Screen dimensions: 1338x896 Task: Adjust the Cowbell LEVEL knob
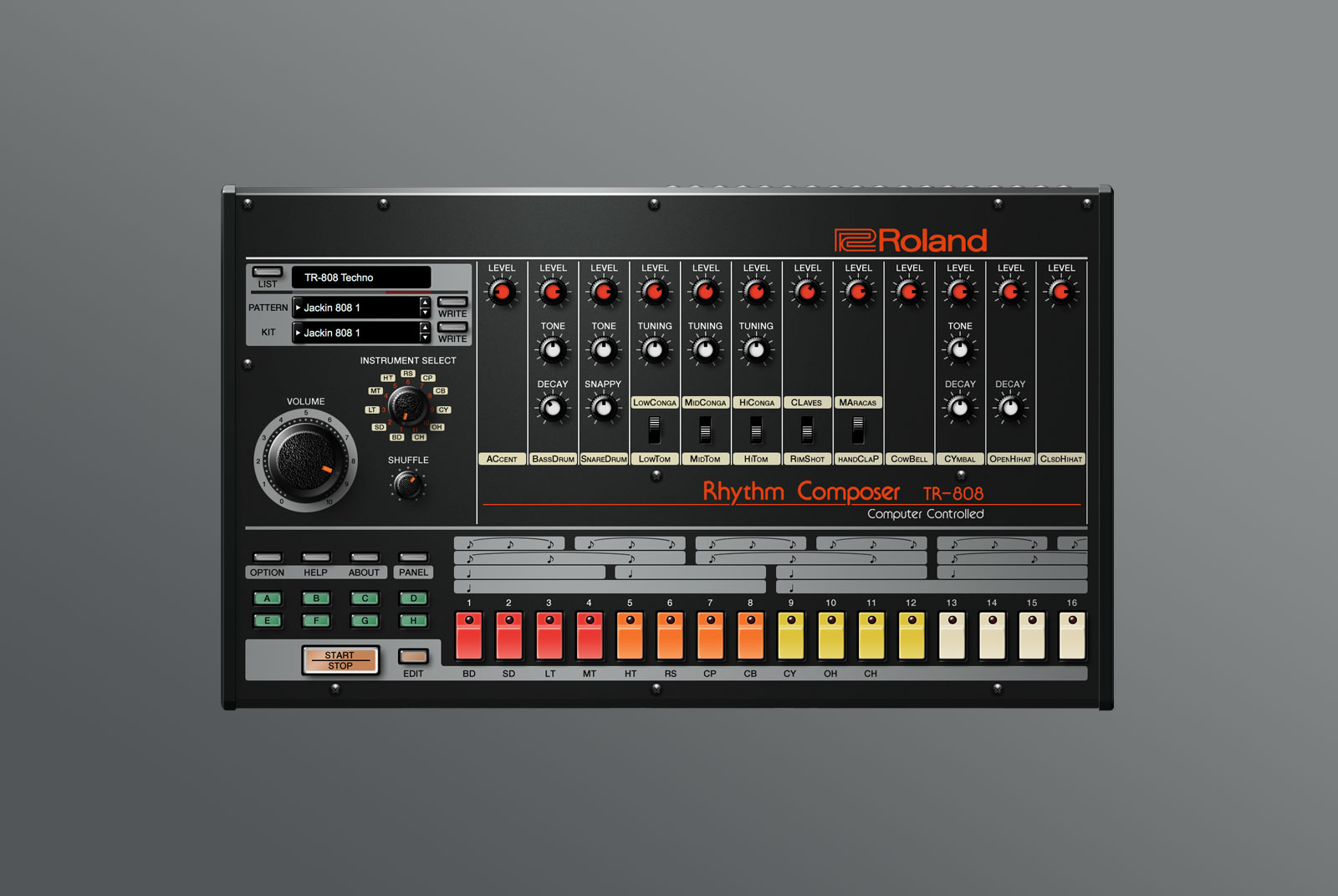tap(908, 292)
